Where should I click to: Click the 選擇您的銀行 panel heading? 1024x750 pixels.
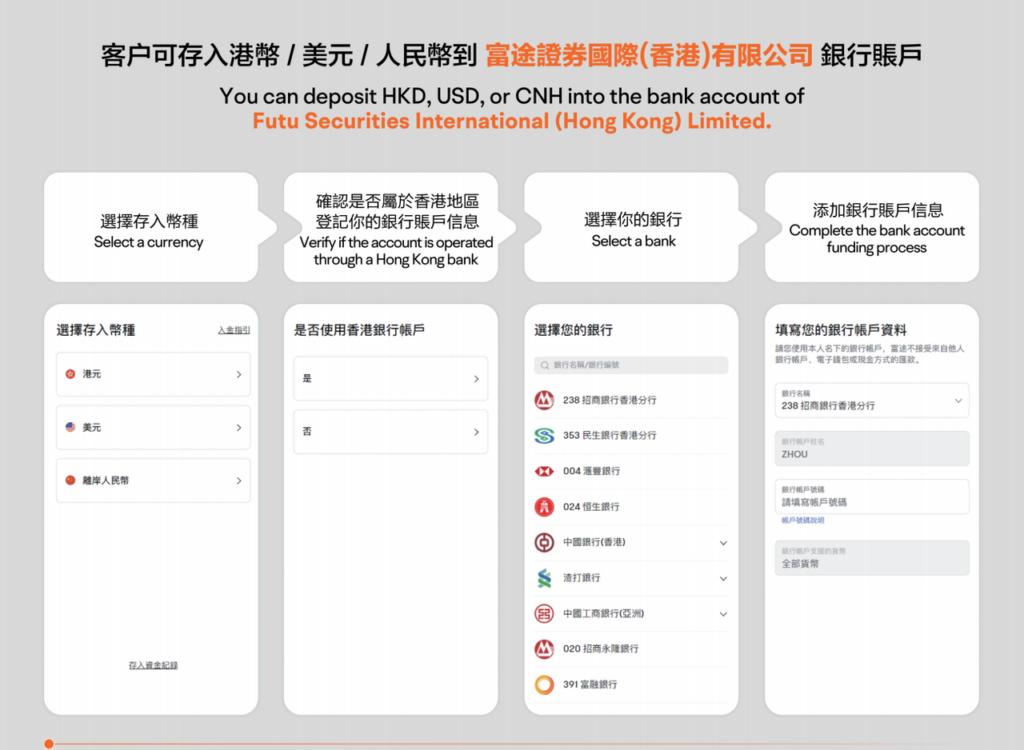tap(573, 331)
